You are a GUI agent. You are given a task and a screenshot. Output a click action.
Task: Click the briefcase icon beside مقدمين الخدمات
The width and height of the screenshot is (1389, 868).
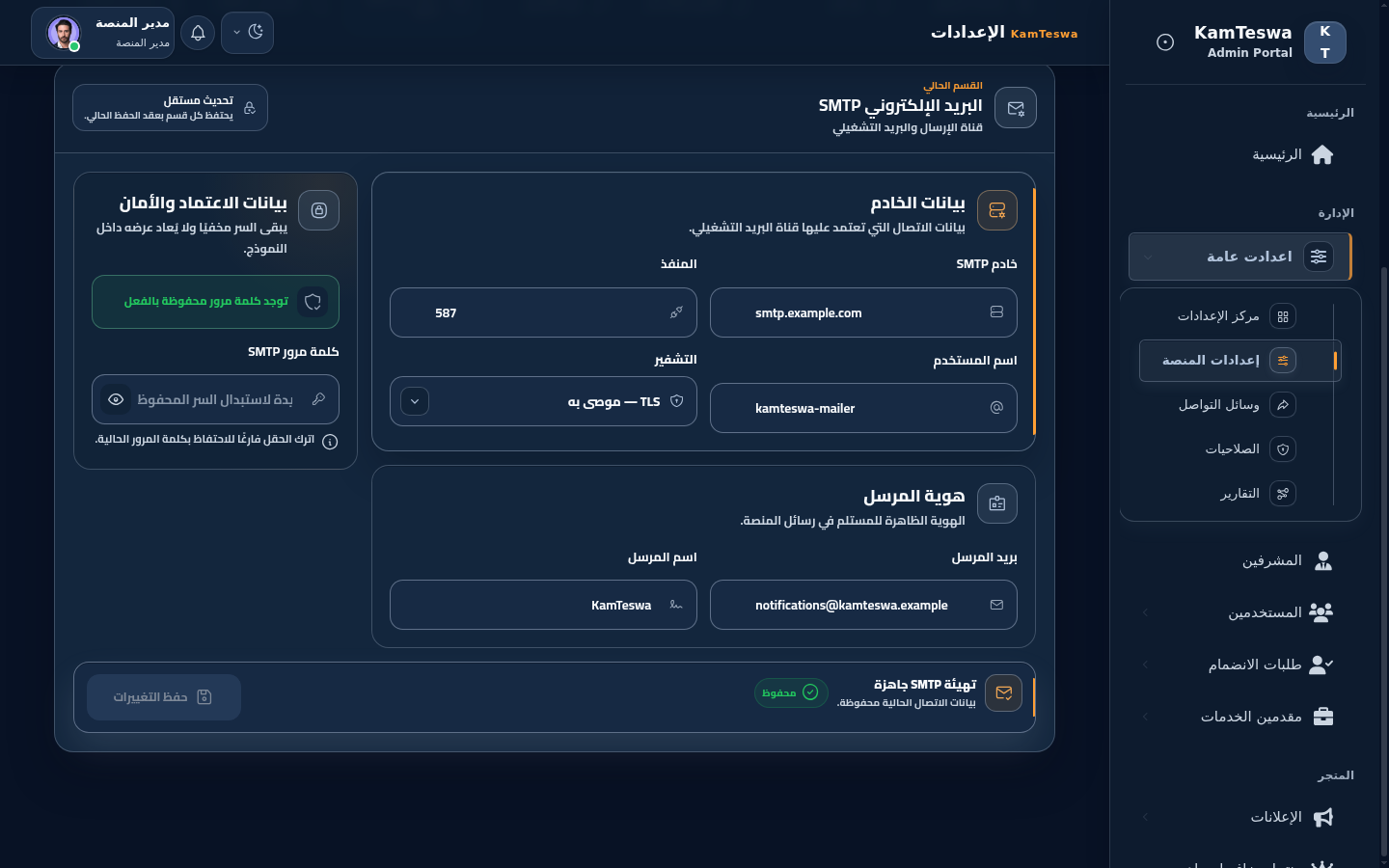pyautogui.click(x=1323, y=717)
